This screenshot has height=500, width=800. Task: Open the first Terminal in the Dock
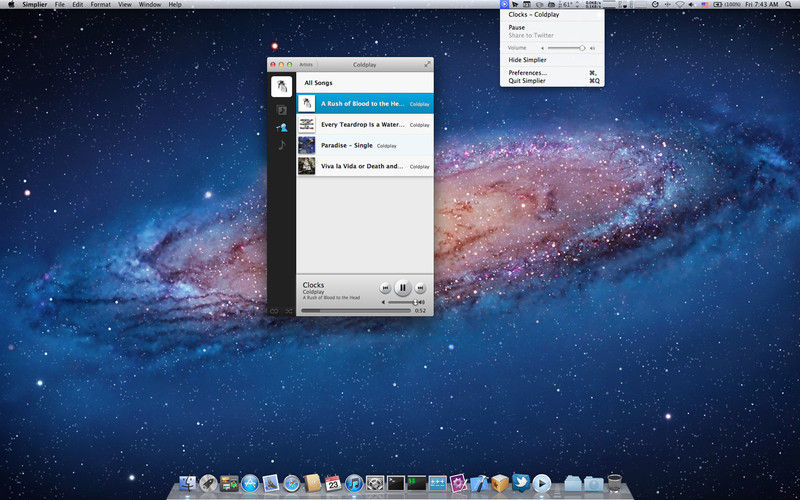click(x=396, y=483)
